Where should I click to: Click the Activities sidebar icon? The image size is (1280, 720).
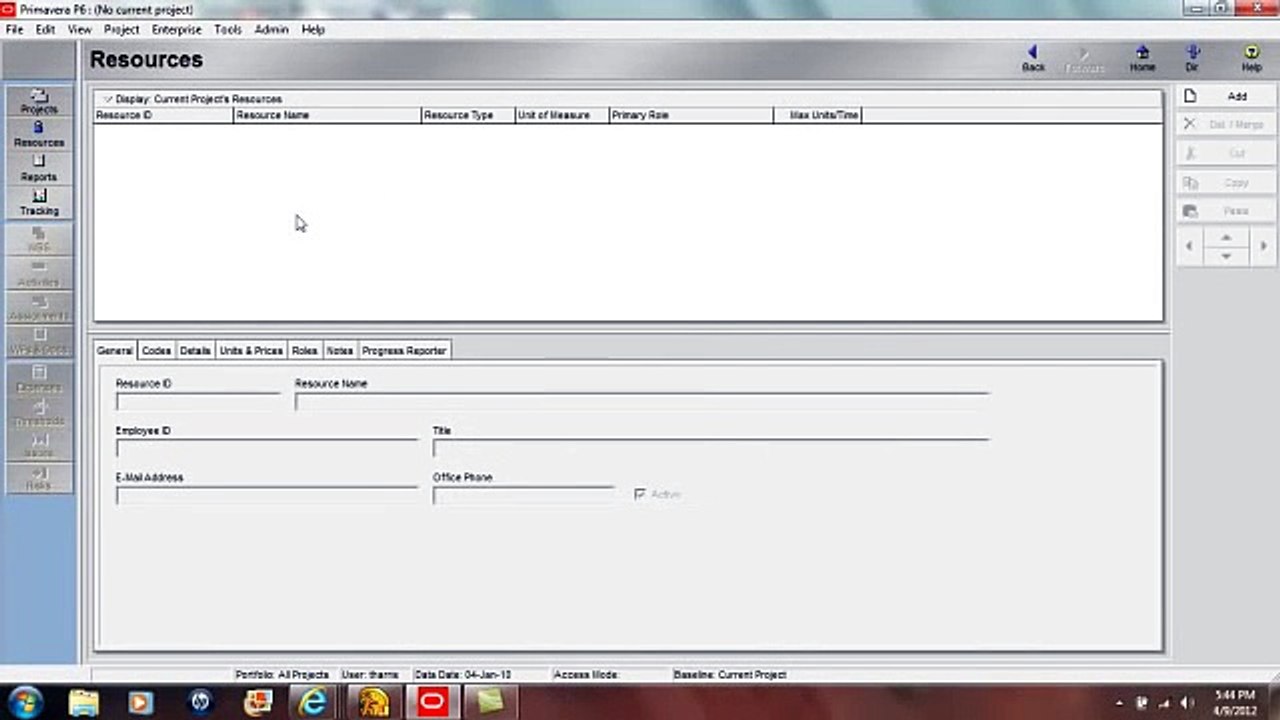pos(39,274)
